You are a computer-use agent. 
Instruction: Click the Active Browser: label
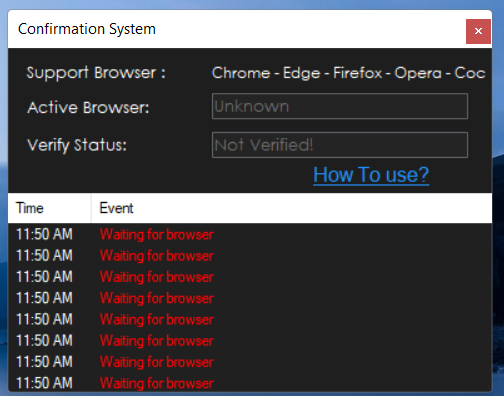tap(88, 107)
